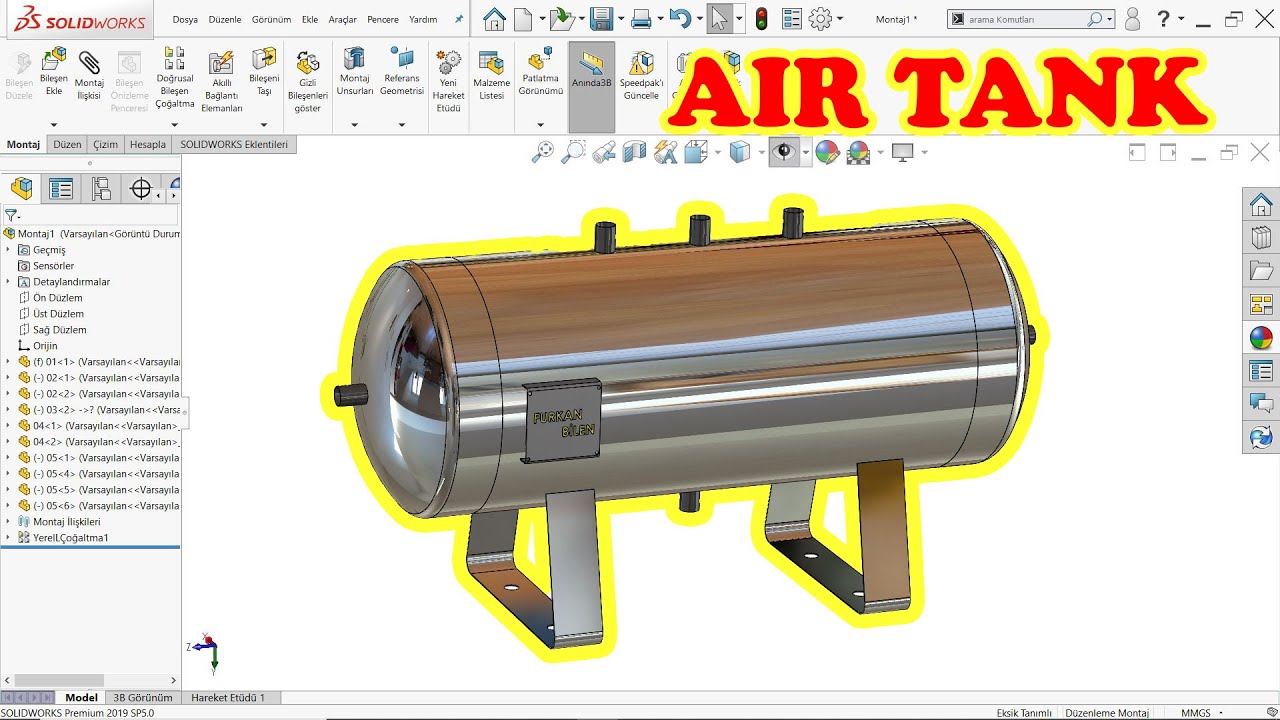The height and width of the screenshot is (720, 1280).
Task: Open the file properties list icon
Action: pyautogui.click(x=791, y=19)
